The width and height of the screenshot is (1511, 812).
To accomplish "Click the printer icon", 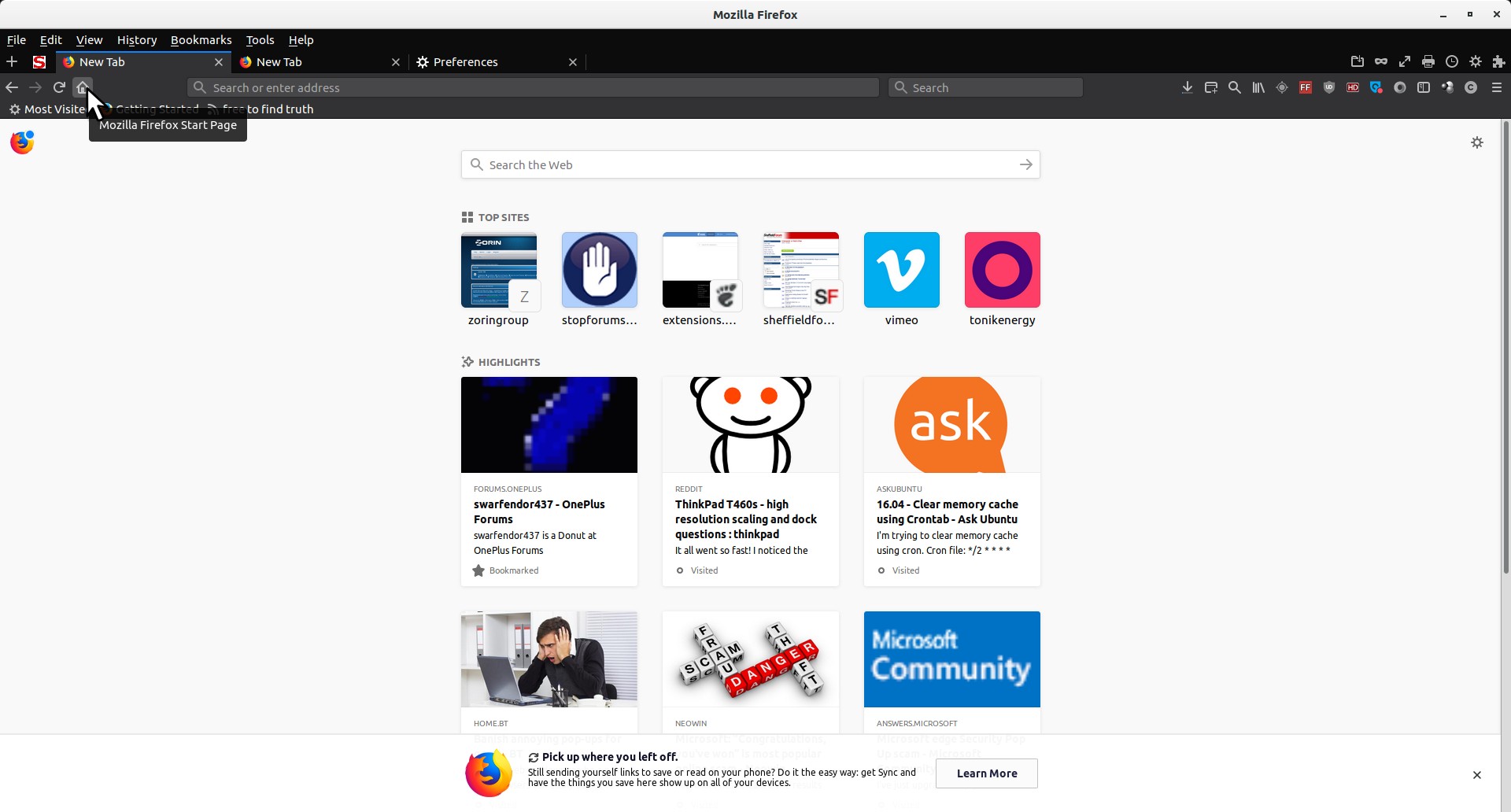I will (x=1428, y=61).
